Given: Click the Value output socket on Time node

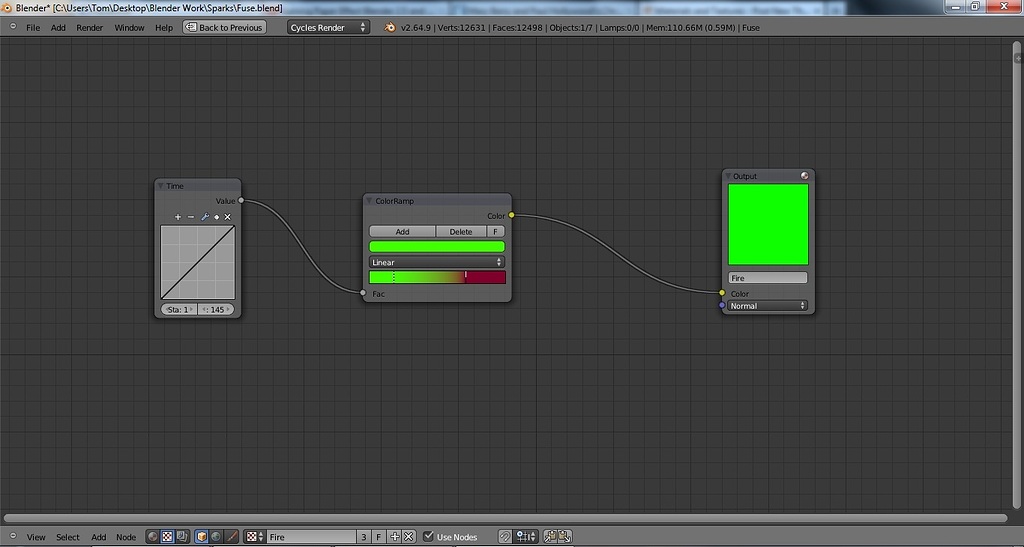Looking at the screenshot, I should click(x=241, y=200).
